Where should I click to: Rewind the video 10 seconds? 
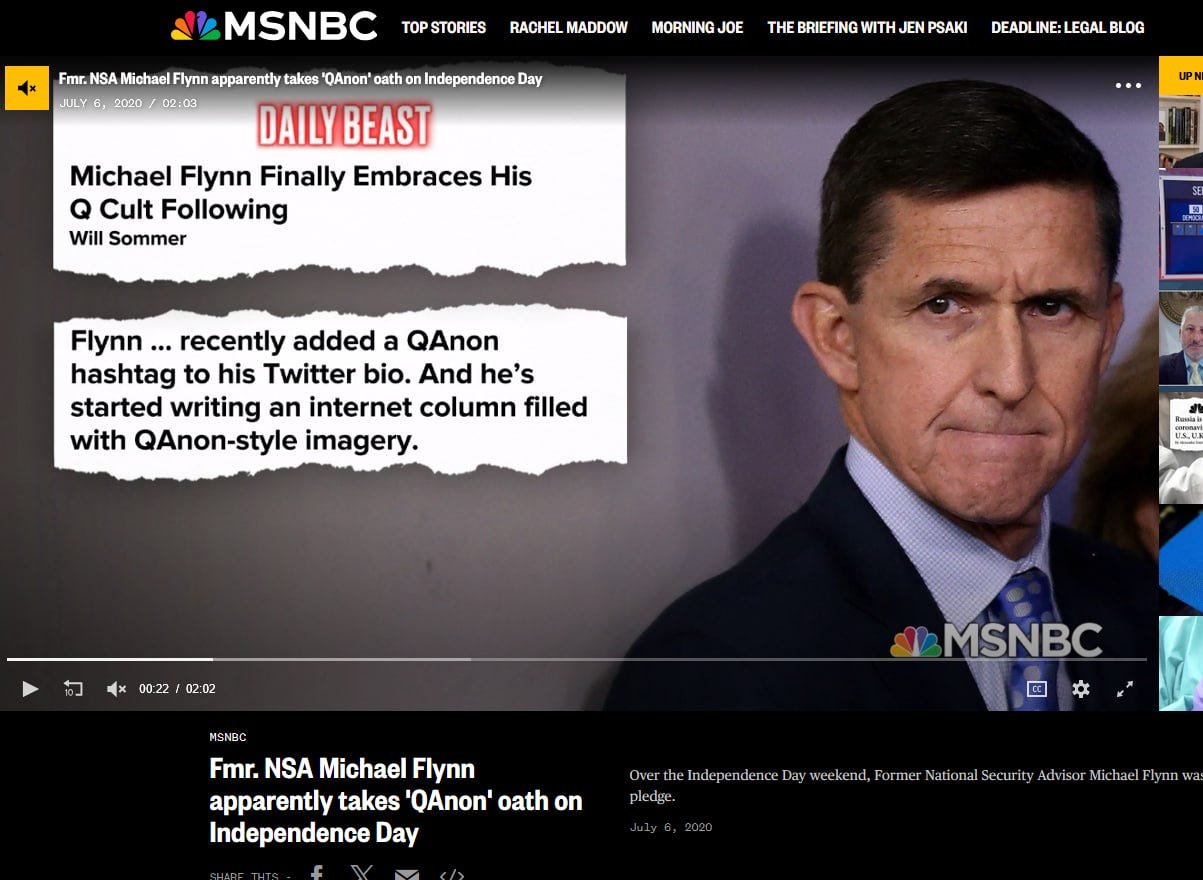(x=73, y=689)
